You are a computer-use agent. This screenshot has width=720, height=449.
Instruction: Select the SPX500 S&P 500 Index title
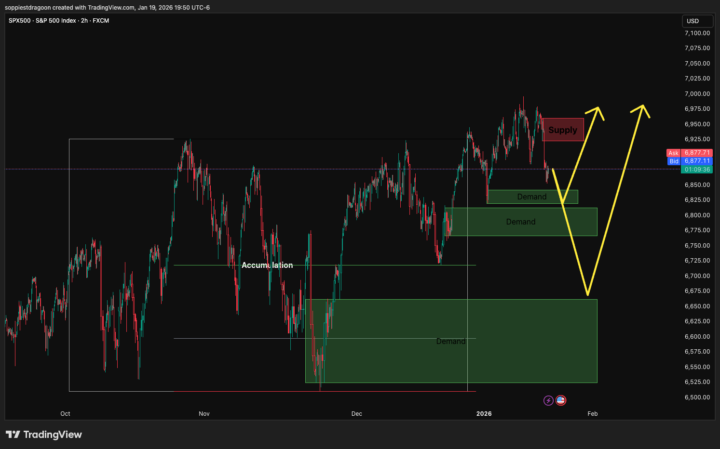[x=59, y=21]
